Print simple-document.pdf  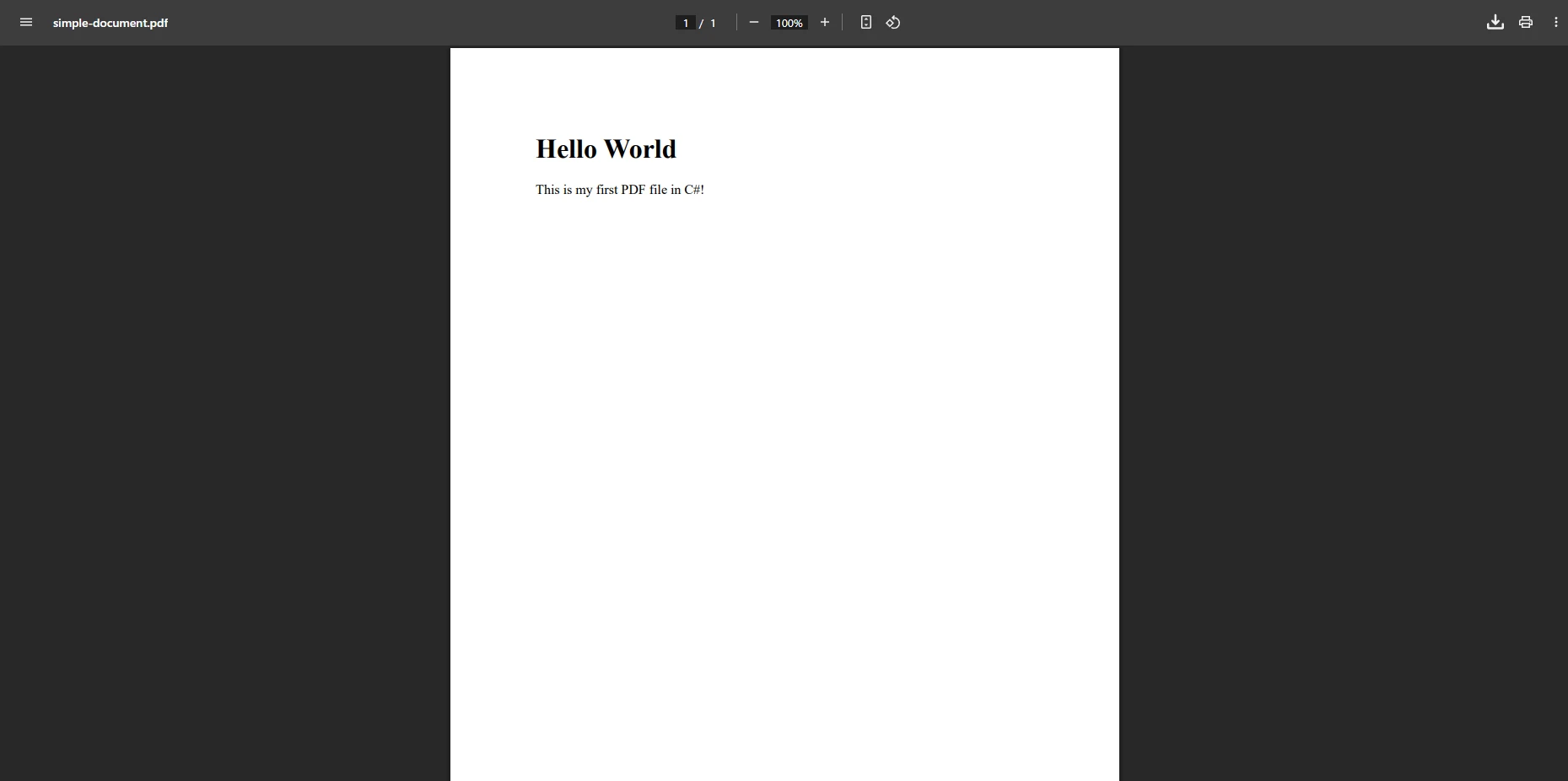[1527, 23]
